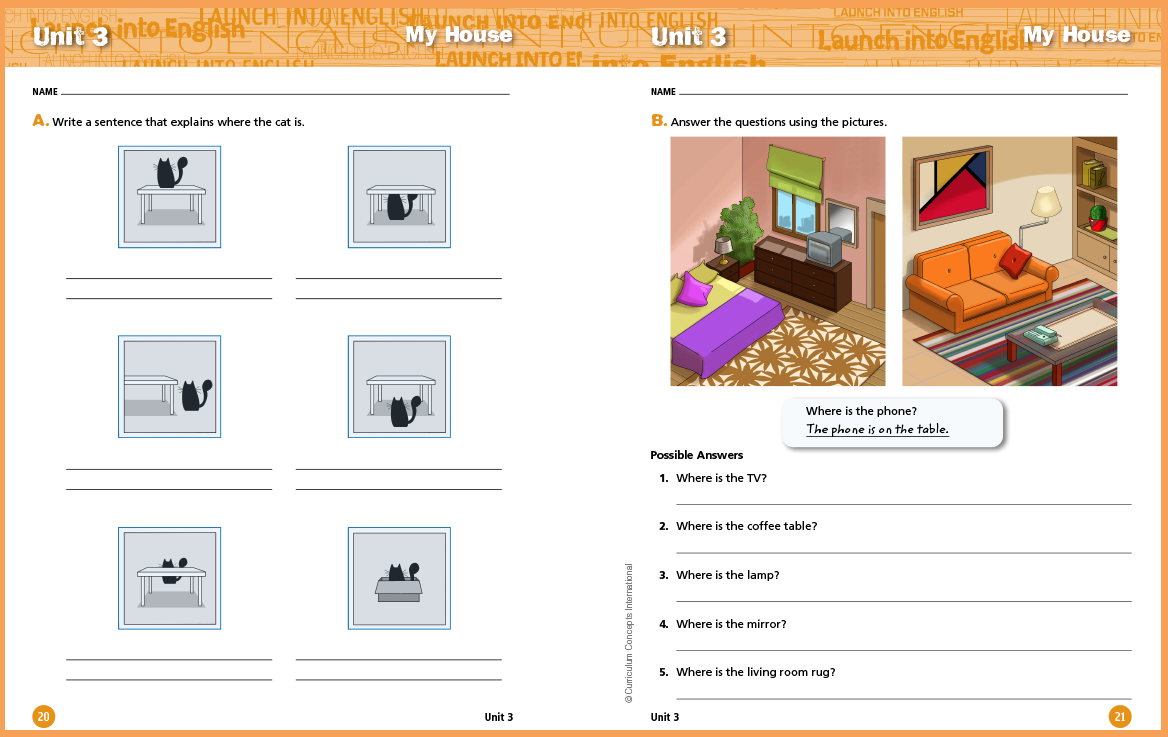This screenshot has width=1168, height=737.
Task: Click the green phone on coffee table
Action: (x=1041, y=335)
